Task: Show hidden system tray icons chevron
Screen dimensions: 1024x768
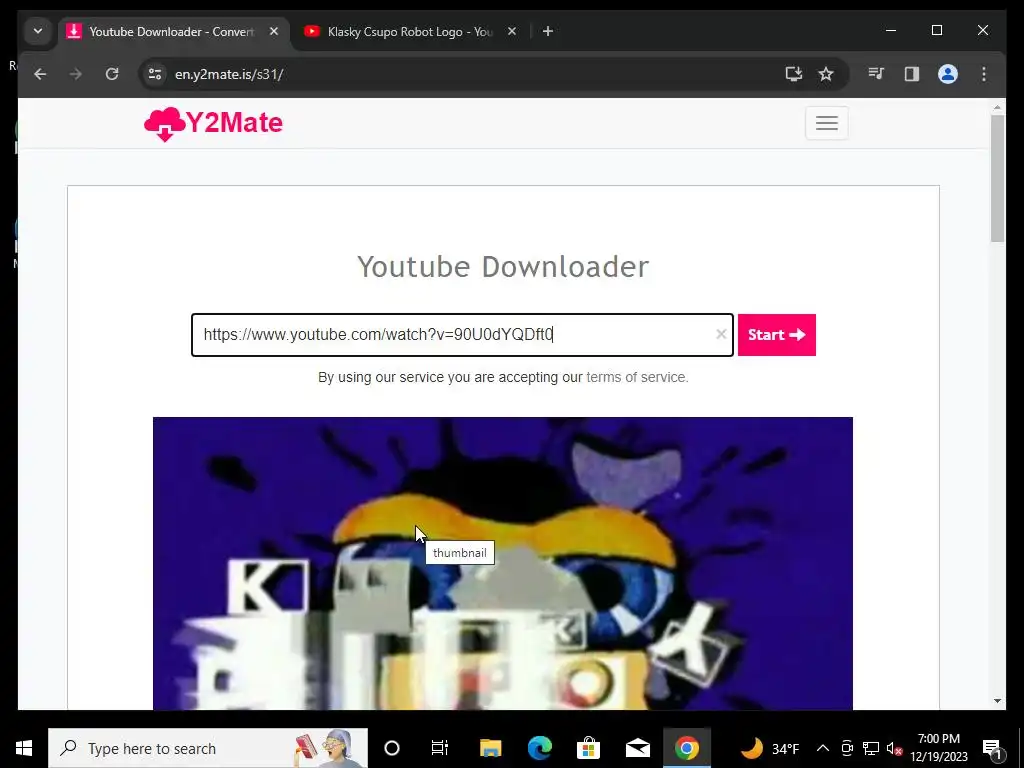Action: point(823,748)
